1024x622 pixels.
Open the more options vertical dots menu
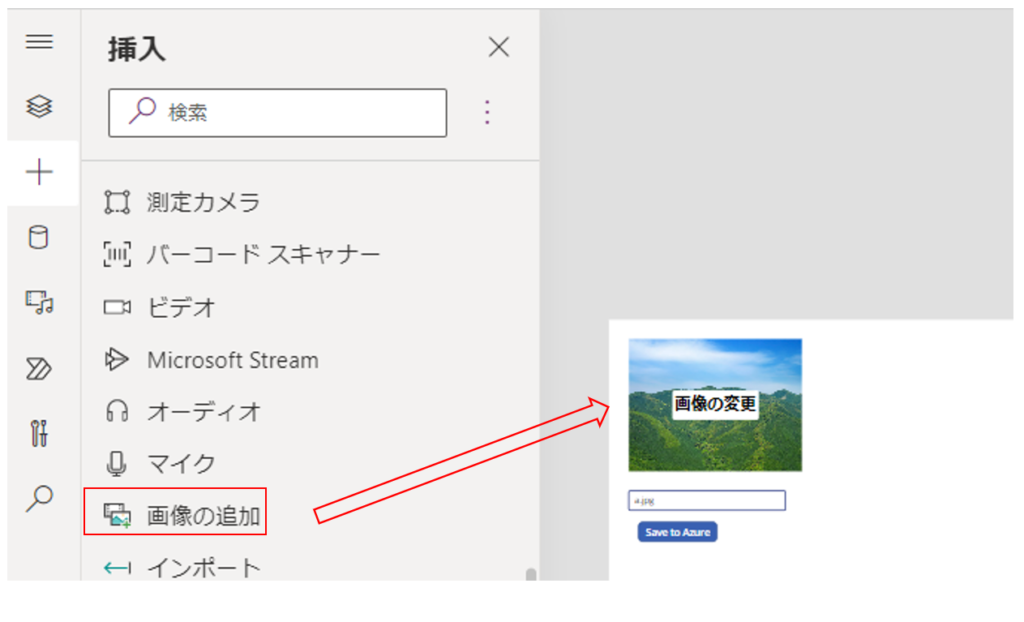pos(487,112)
